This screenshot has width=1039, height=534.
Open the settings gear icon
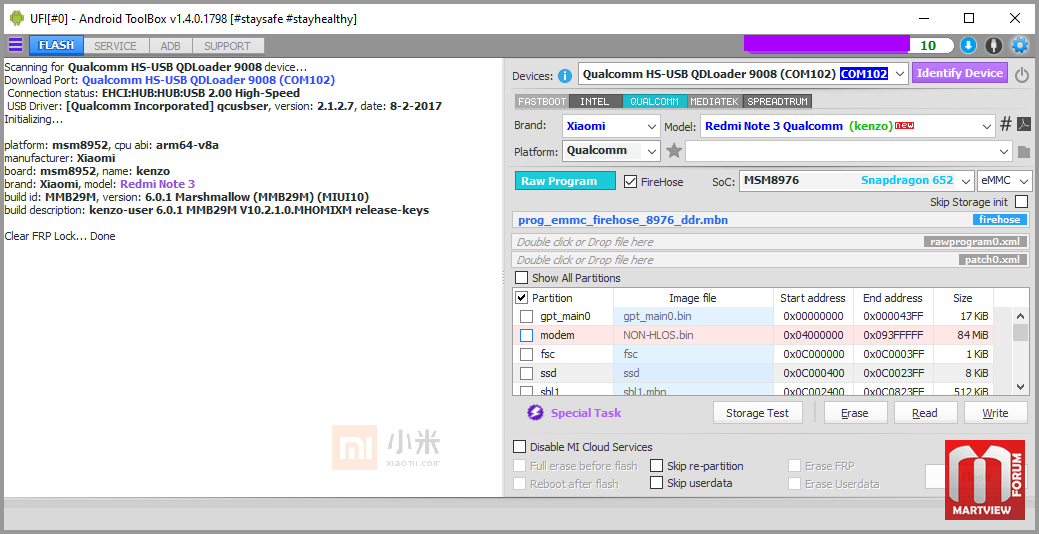(x=1019, y=45)
